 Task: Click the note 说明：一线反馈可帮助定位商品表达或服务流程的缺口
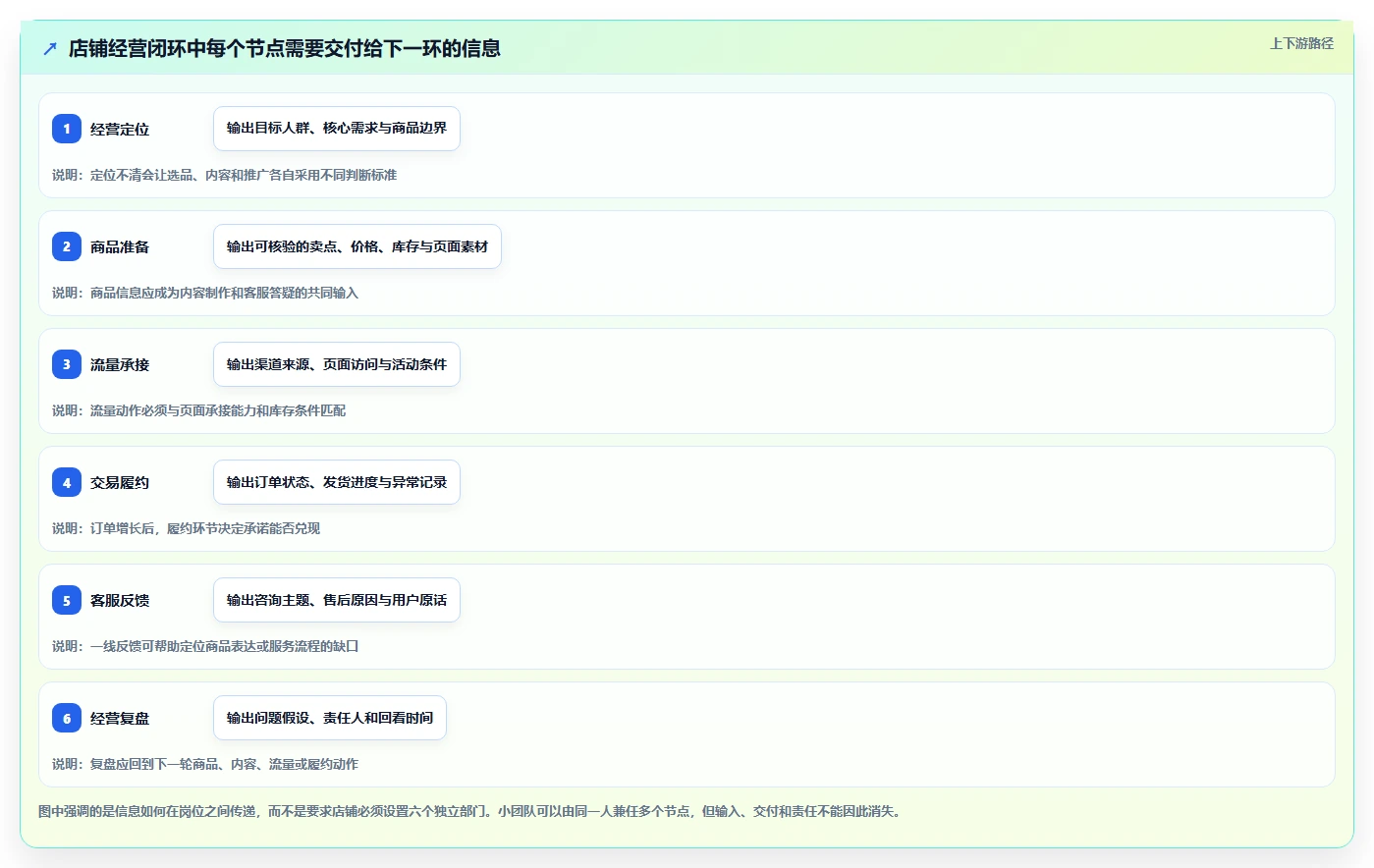point(205,646)
